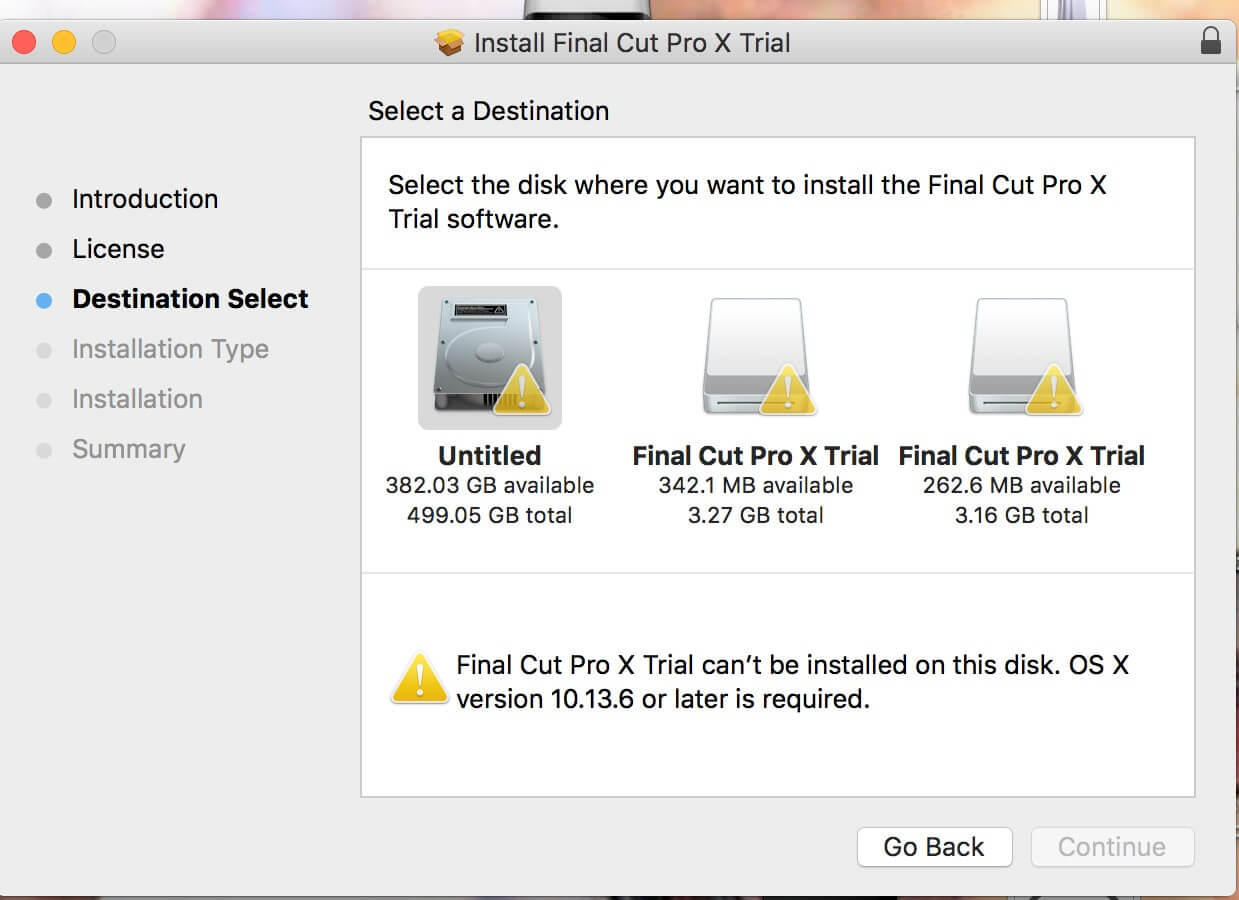Click the lock icon in the title bar
Viewport: 1239px width, 900px height.
click(x=1210, y=42)
